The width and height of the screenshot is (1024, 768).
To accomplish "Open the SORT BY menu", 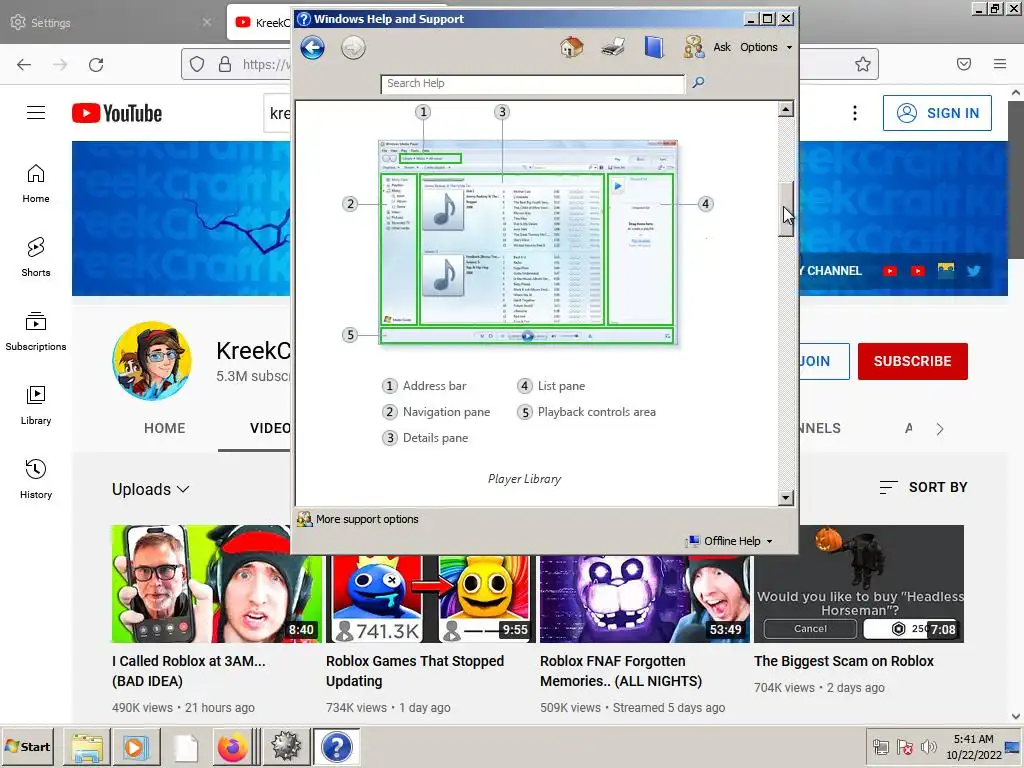I will coord(923,487).
